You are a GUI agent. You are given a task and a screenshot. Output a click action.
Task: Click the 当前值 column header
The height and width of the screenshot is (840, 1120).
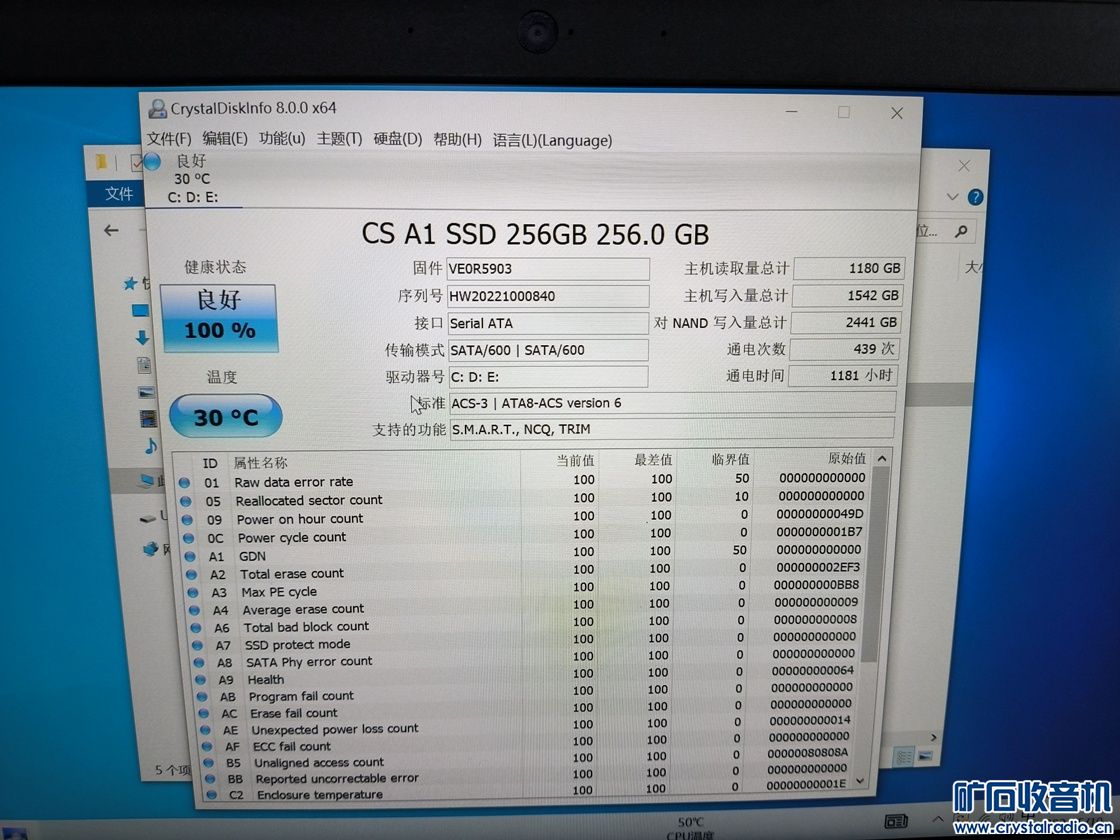coord(576,461)
